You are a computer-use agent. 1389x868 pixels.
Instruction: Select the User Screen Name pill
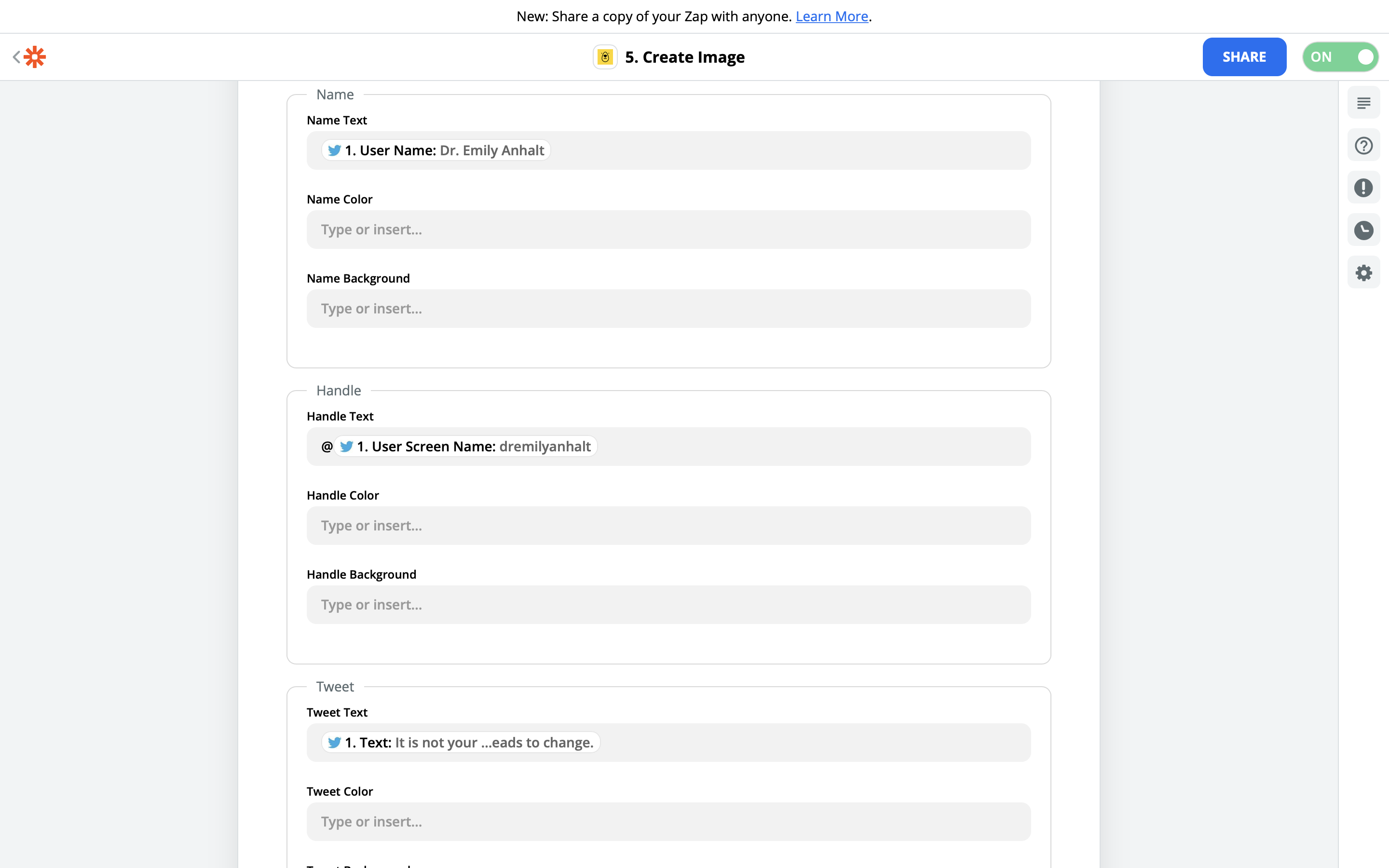pos(466,447)
